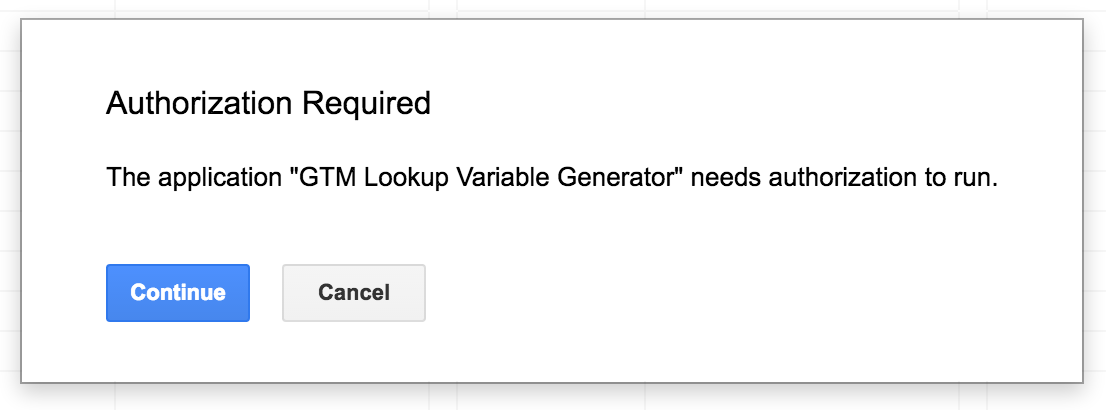Click the "Authorization Required" dialog heading
Viewport: 1106px width, 410px height.
click(x=268, y=103)
